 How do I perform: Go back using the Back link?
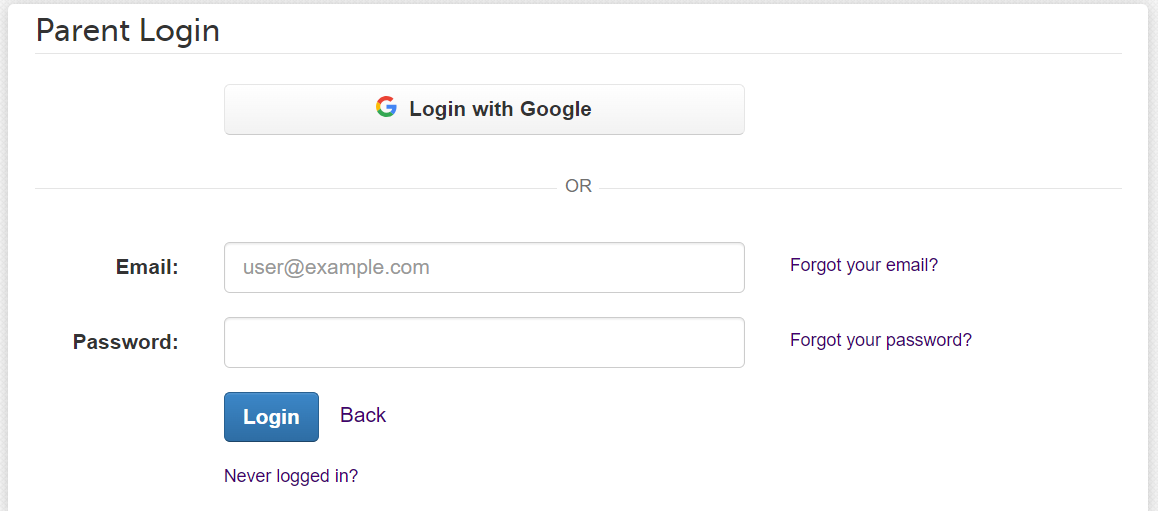pos(363,415)
